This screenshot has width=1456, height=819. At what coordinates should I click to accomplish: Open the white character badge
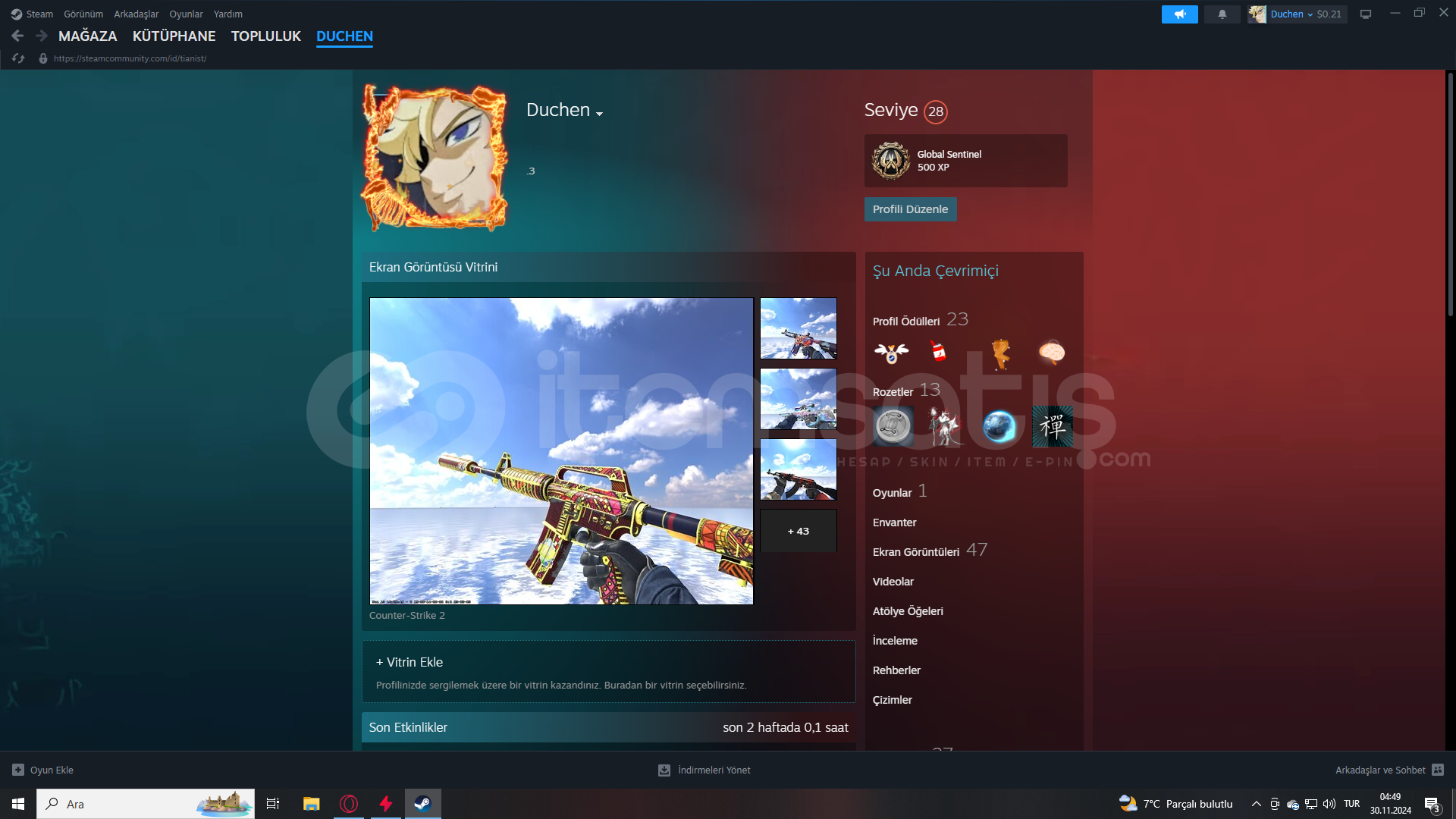945,426
